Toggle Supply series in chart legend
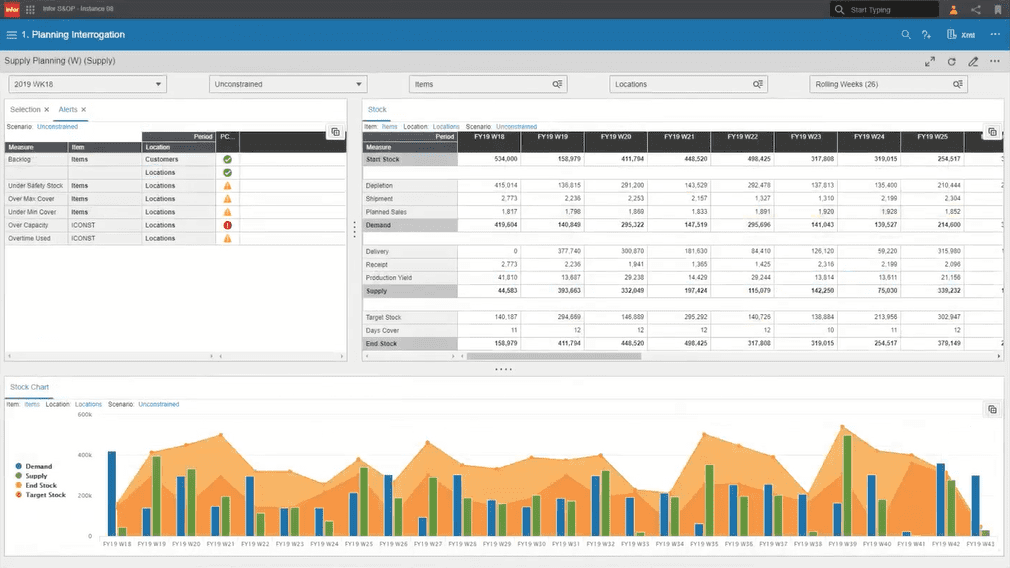Viewport: 1010px width, 568px height. [x=36, y=476]
